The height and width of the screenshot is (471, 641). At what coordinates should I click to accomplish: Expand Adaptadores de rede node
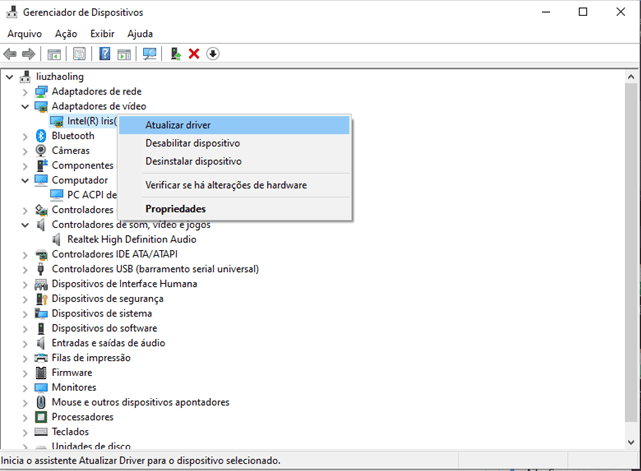pos(25,92)
